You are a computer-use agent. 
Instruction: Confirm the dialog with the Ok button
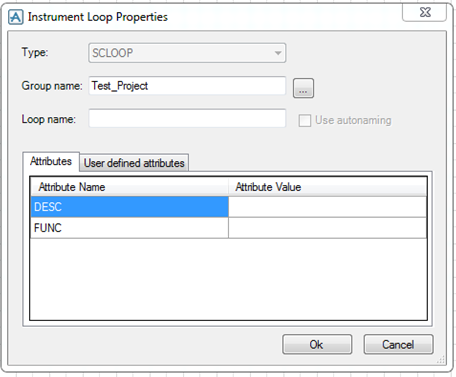click(x=317, y=344)
